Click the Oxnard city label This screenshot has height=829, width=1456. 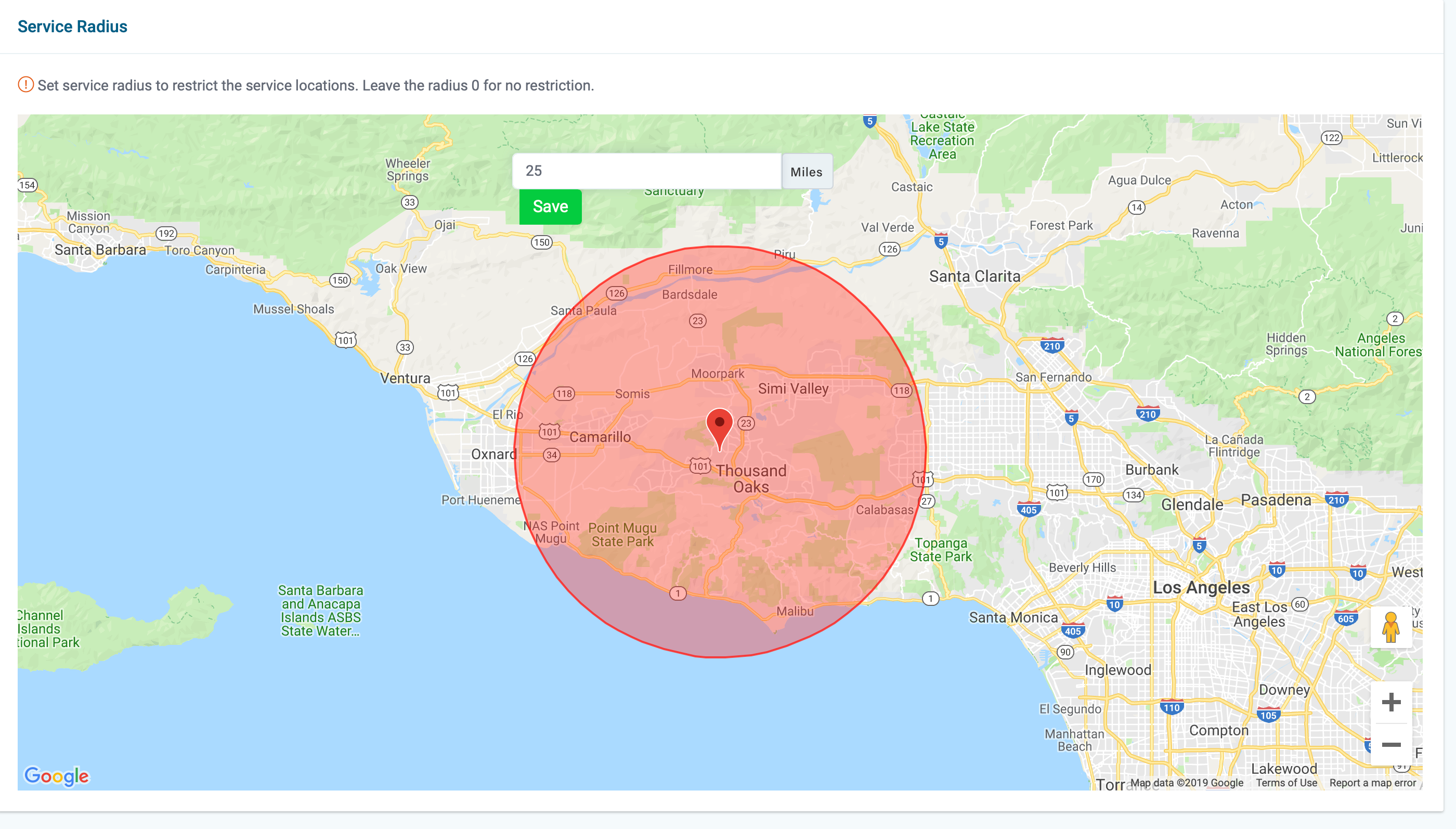point(493,455)
